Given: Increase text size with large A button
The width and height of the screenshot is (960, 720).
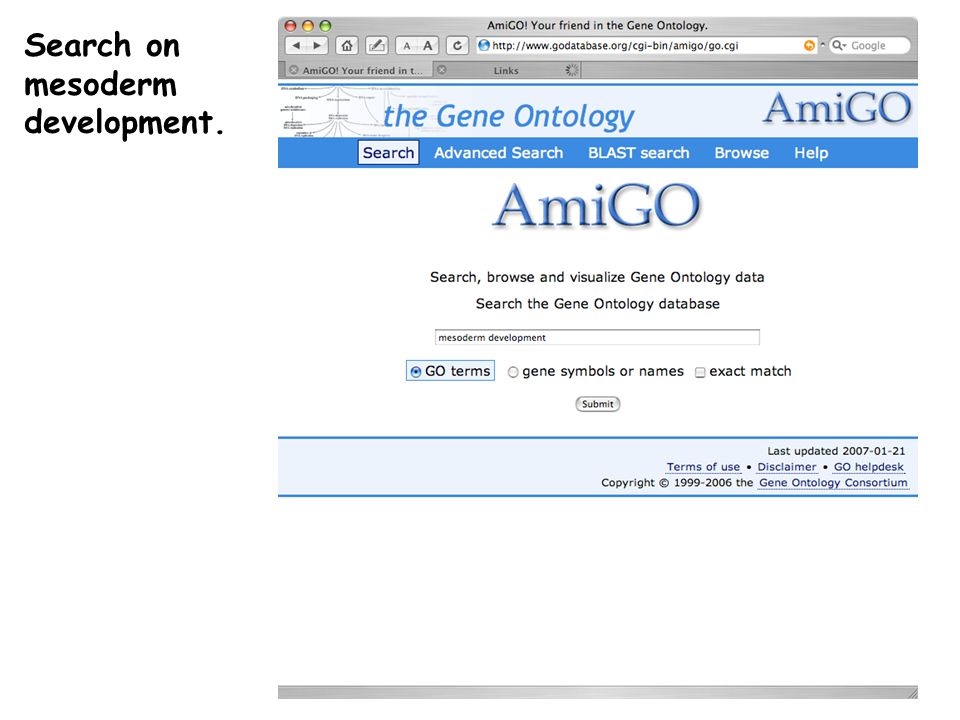Looking at the screenshot, I should pyautogui.click(x=427, y=45).
